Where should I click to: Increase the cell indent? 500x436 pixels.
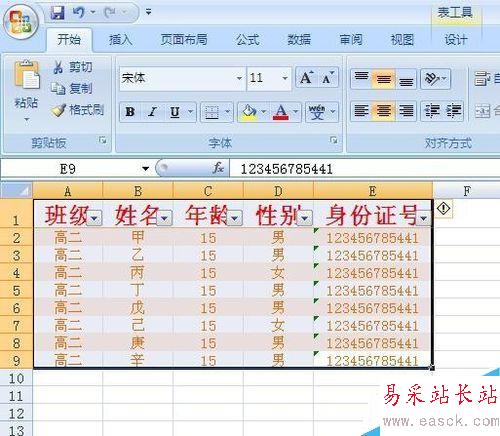tap(453, 111)
